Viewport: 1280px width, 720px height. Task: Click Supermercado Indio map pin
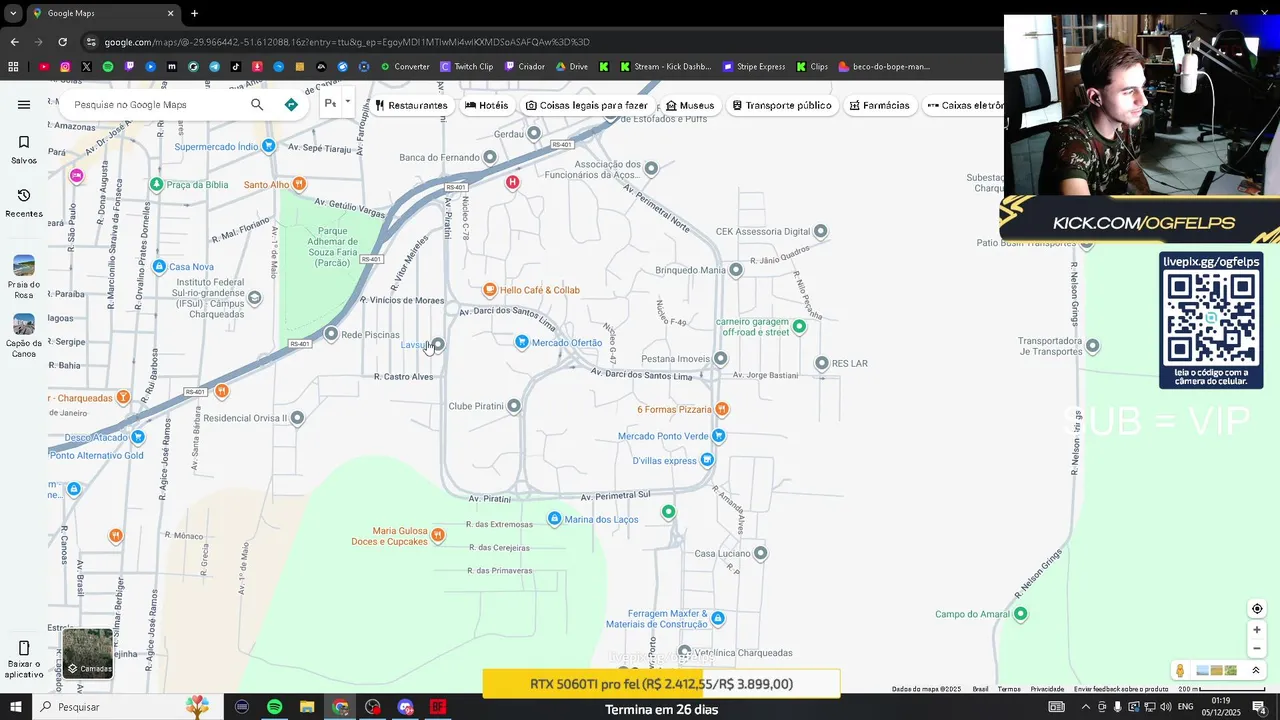coord(268,146)
